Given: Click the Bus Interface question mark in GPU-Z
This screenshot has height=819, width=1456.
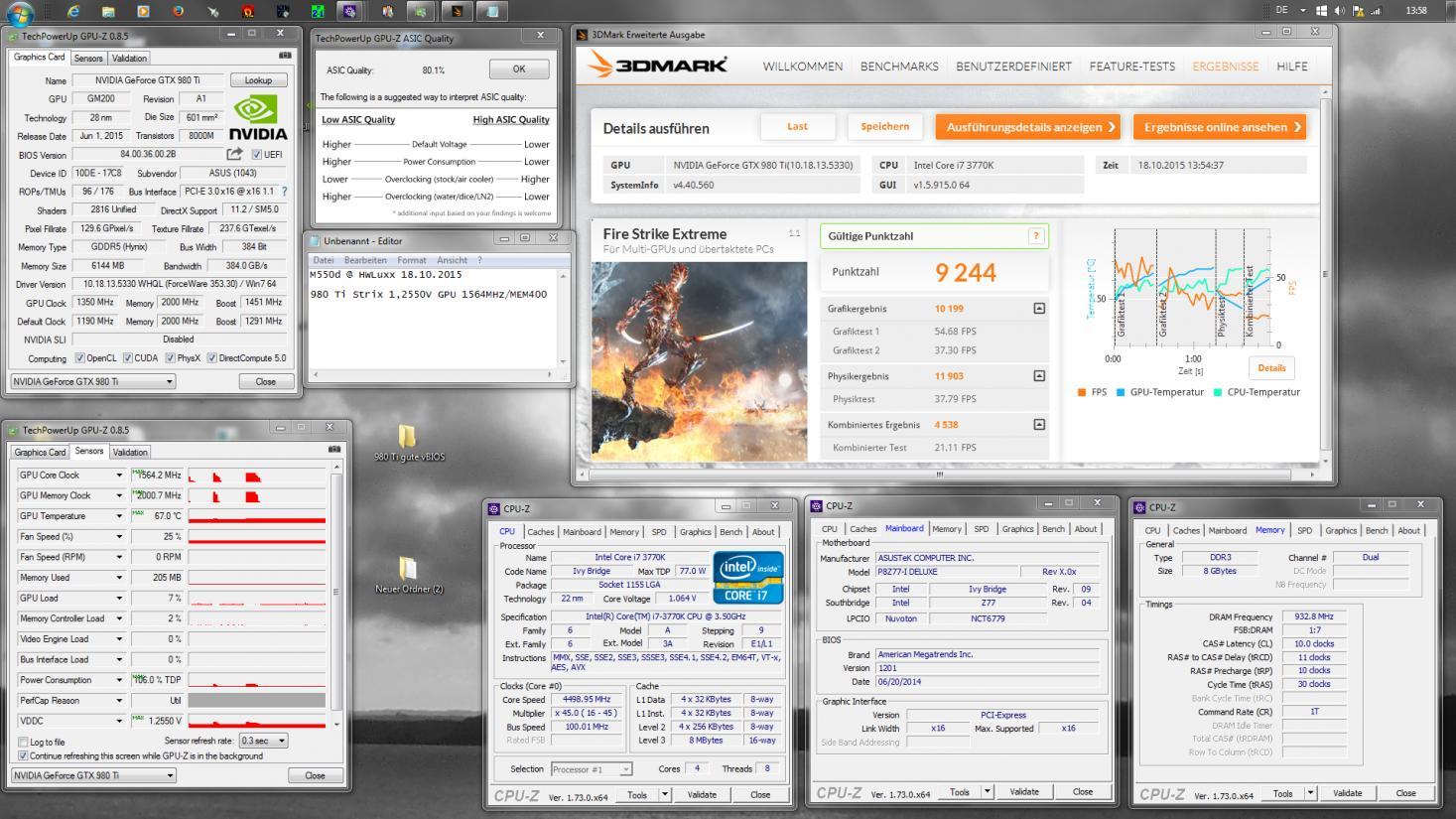Looking at the screenshot, I should click(x=284, y=191).
